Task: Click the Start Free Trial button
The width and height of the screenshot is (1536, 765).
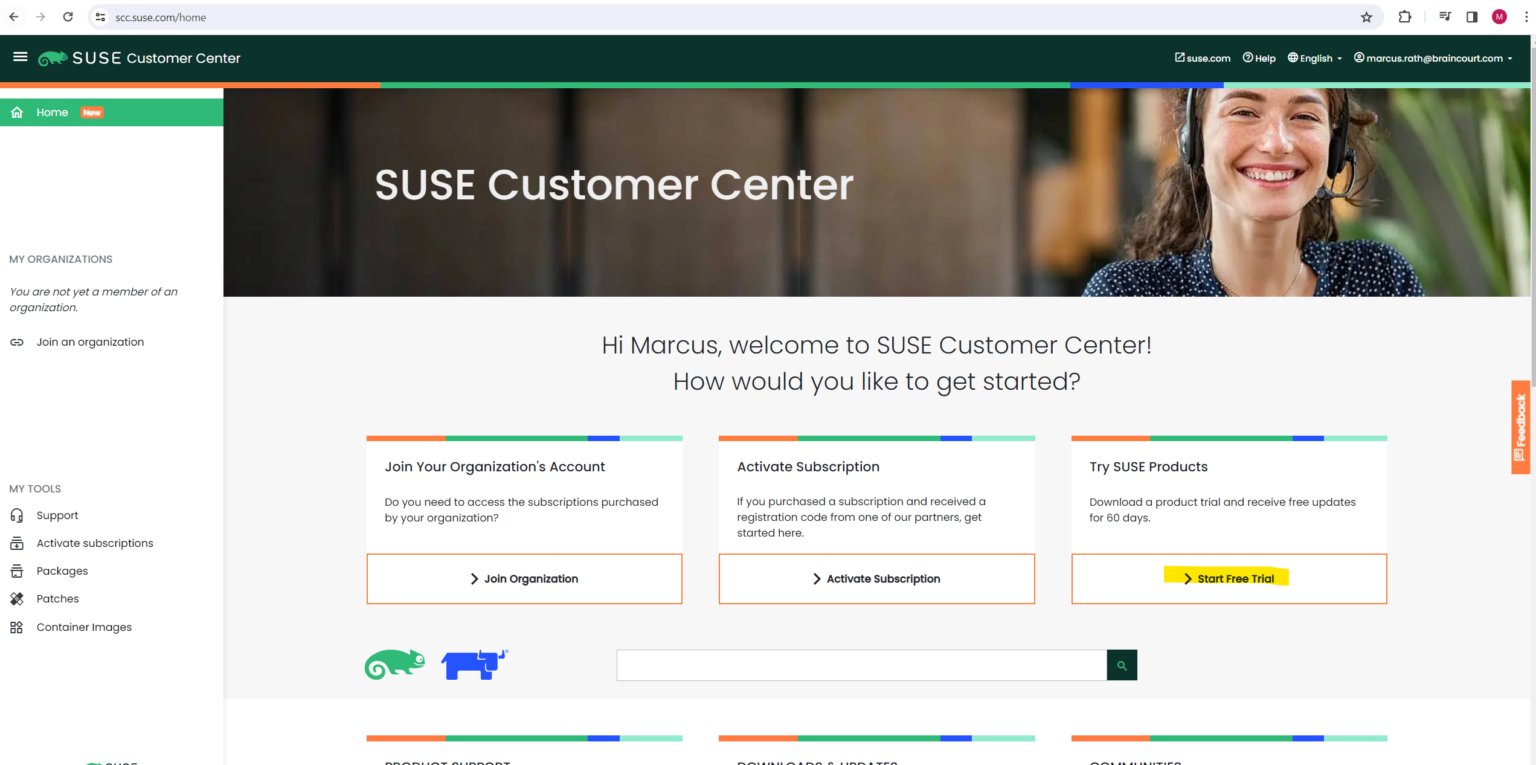Action: point(1228,578)
